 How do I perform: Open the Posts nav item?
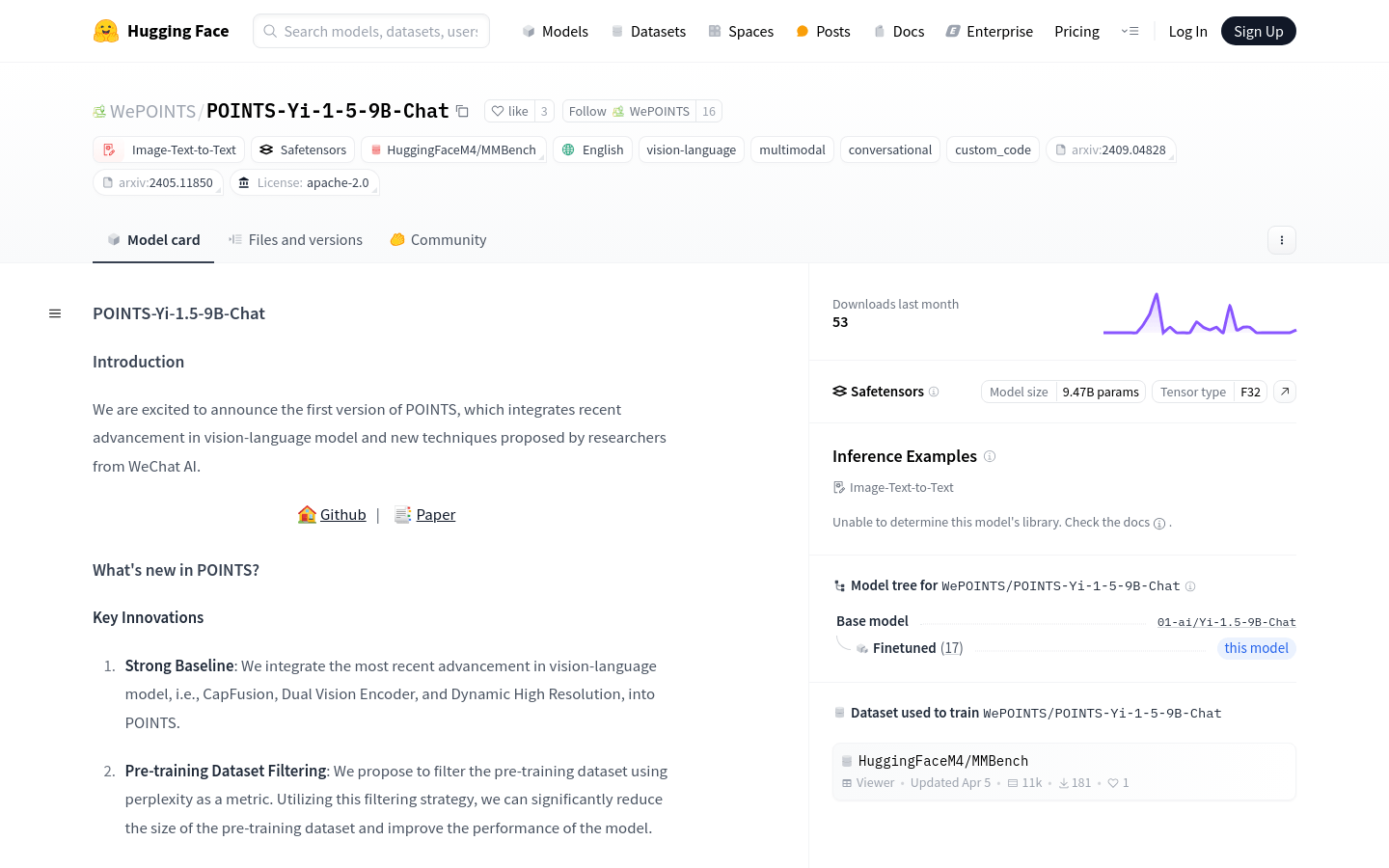click(823, 31)
